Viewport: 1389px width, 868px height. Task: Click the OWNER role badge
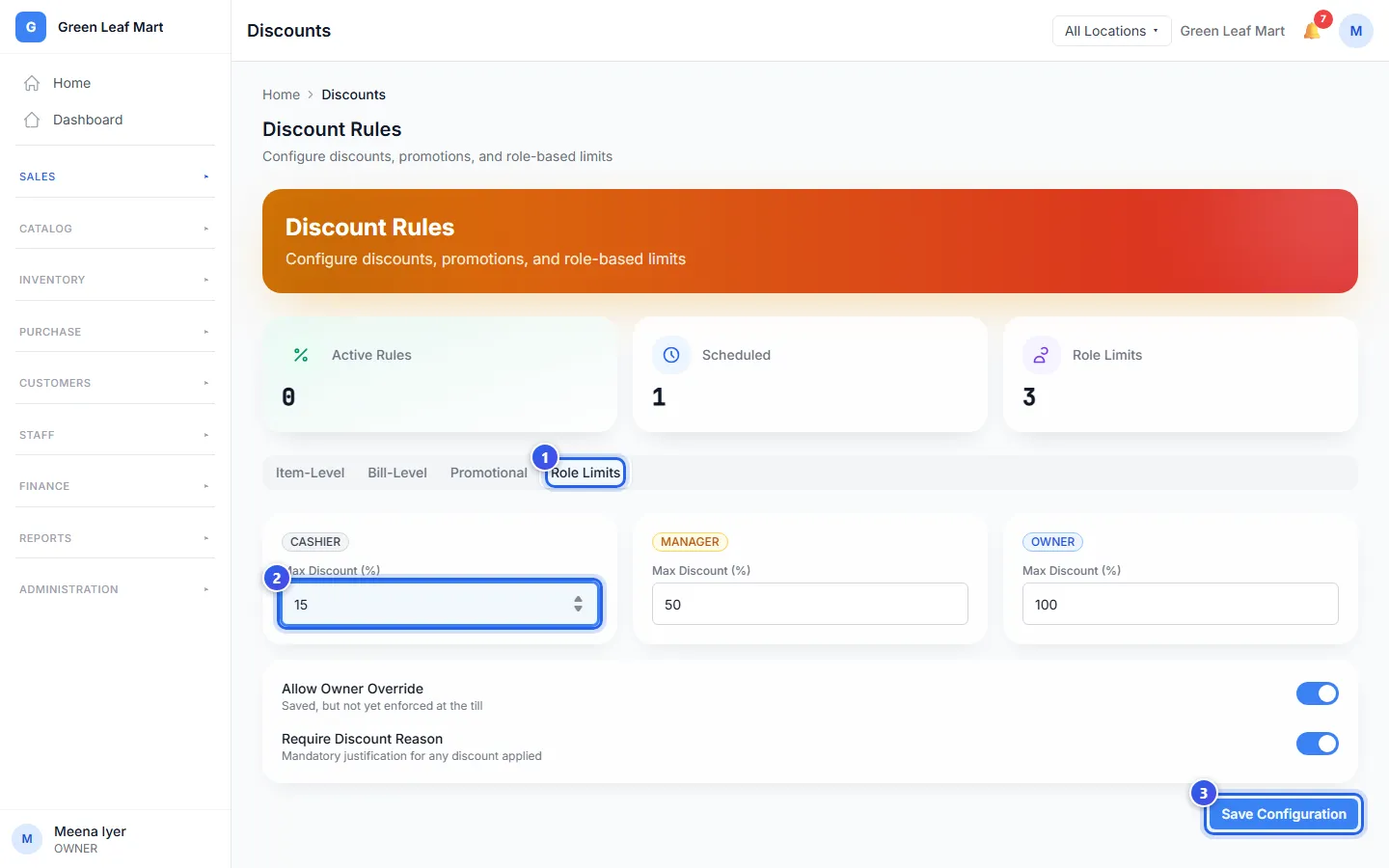(x=1052, y=542)
